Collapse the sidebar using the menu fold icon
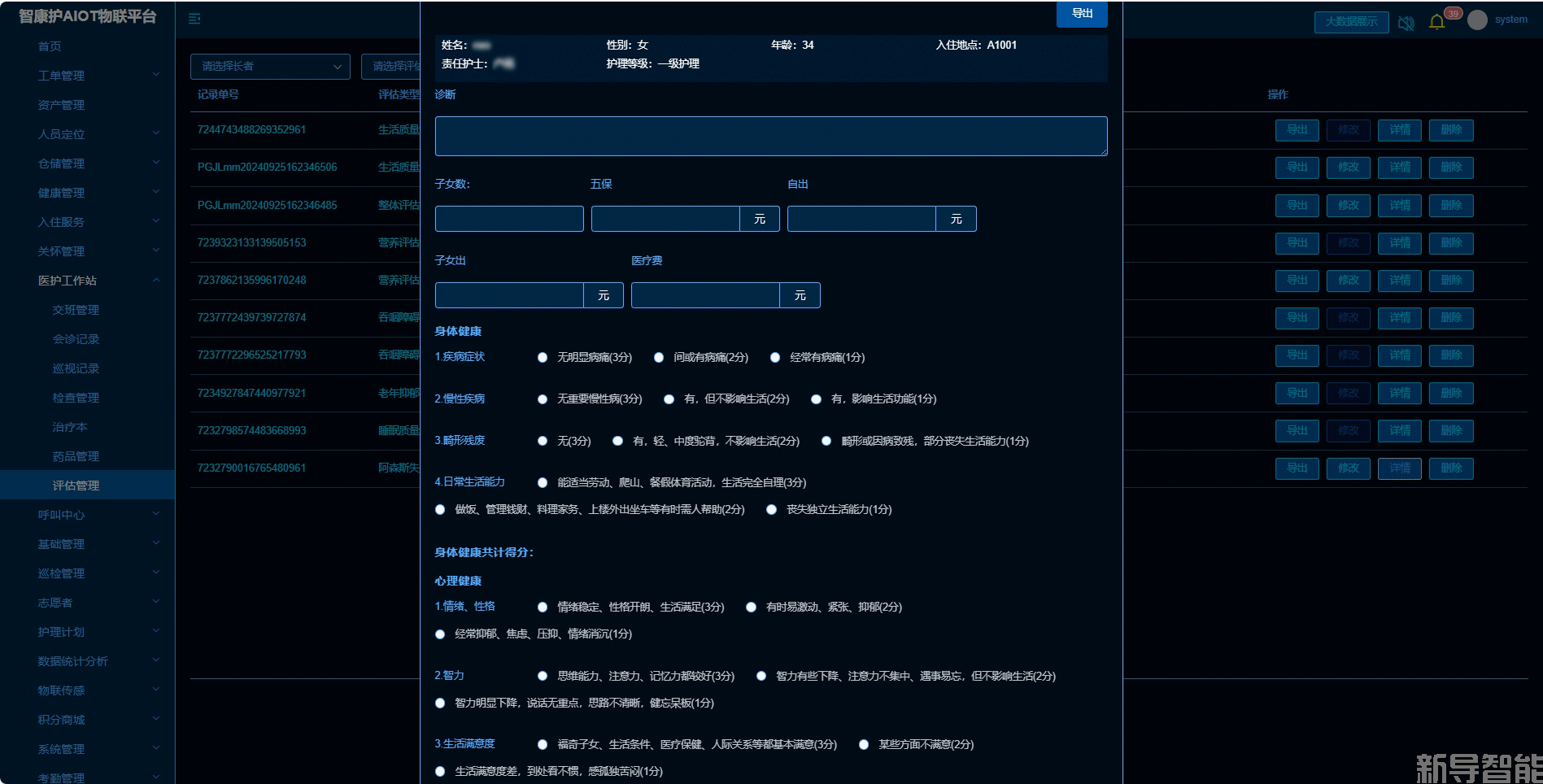The height and width of the screenshot is (784, 1543). pos(194,19)
